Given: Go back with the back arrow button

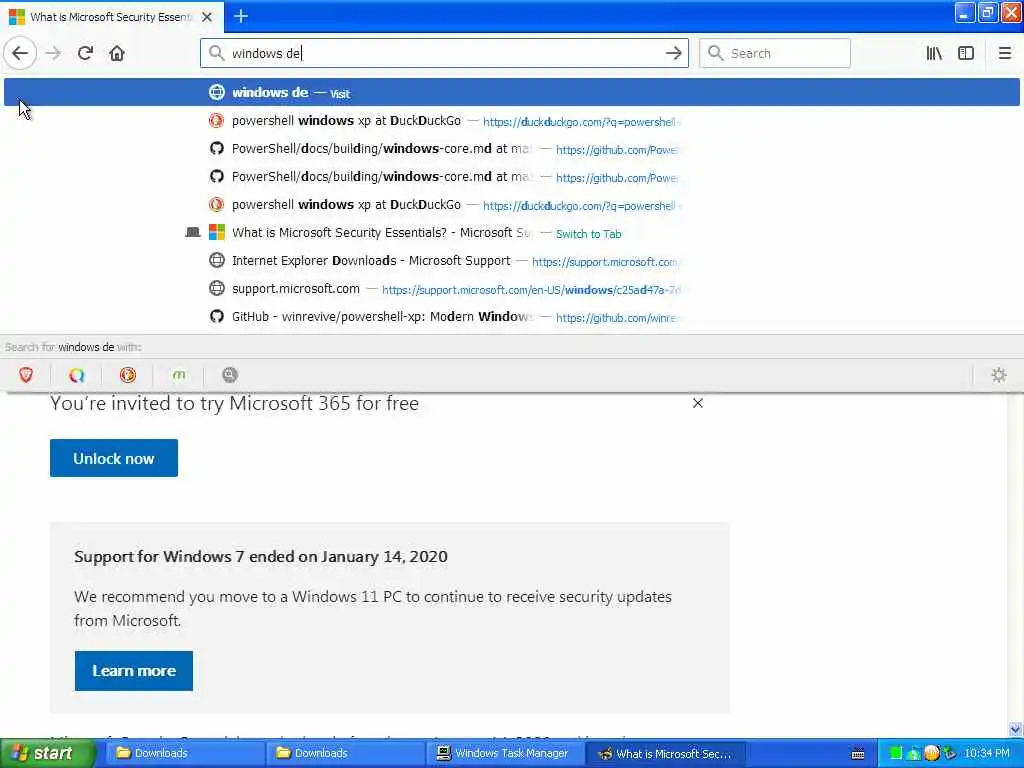Looking at the screenshot, I should tap(20, 54).
